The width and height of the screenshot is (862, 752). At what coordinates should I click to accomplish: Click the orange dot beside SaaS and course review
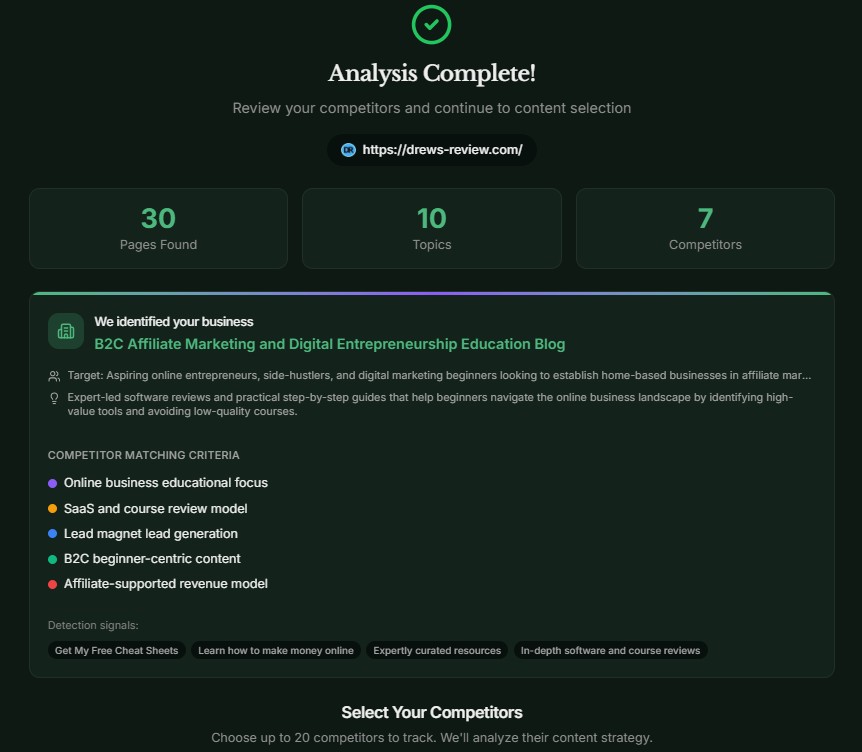click(53, 508)
